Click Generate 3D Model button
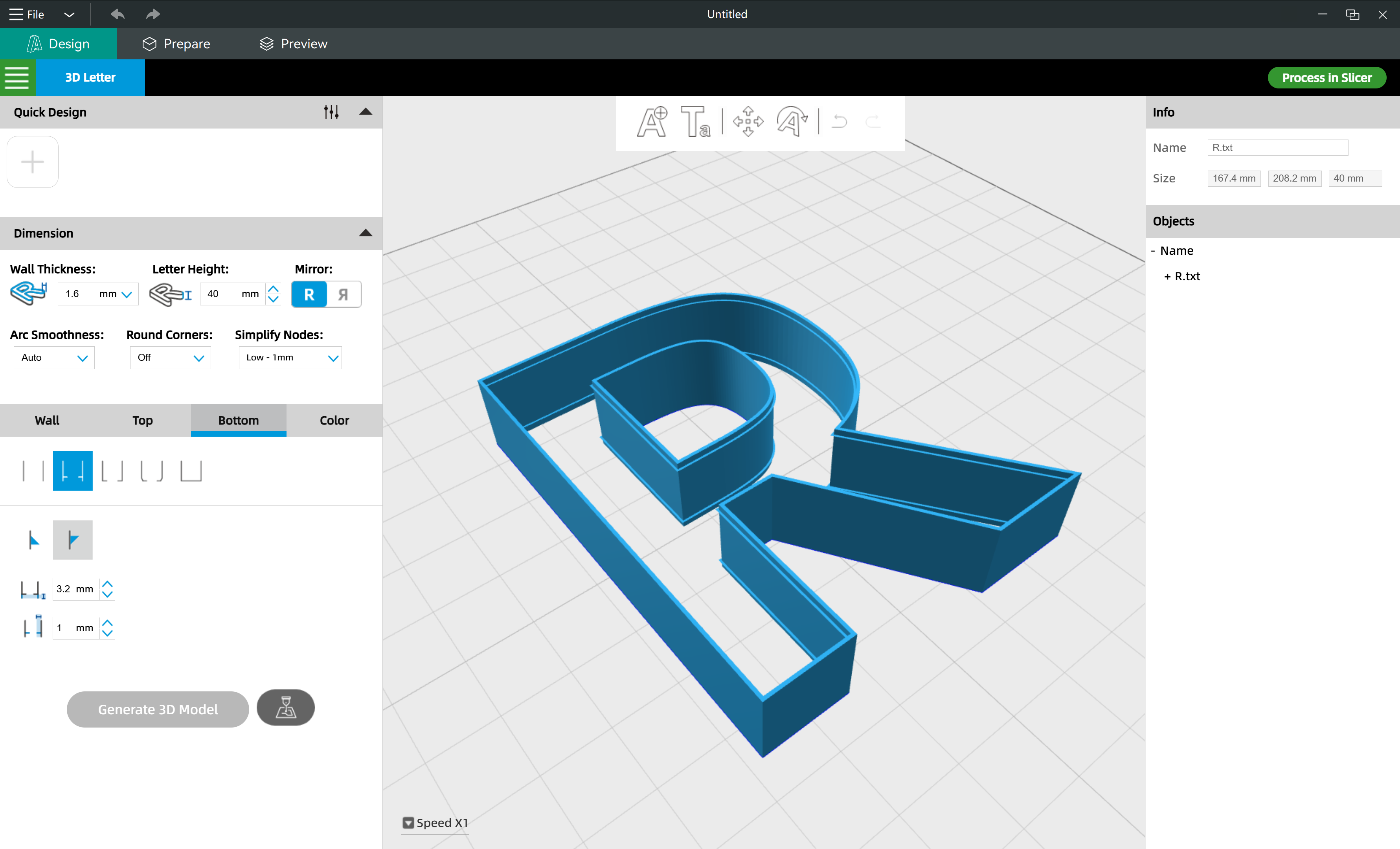The image size is (1400, 849). click(158, 709)
